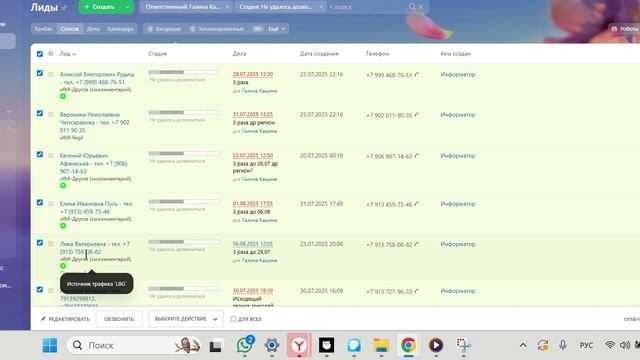Click the РЕДАКТИРОВАТЬ button
Screen dimensions: 640x360
(x=65, y=319)
